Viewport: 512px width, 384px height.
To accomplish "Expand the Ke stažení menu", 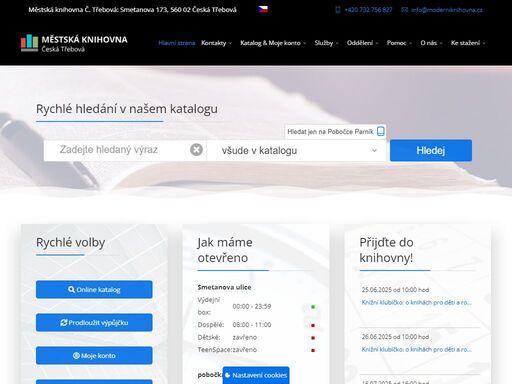I will [468, 43].
